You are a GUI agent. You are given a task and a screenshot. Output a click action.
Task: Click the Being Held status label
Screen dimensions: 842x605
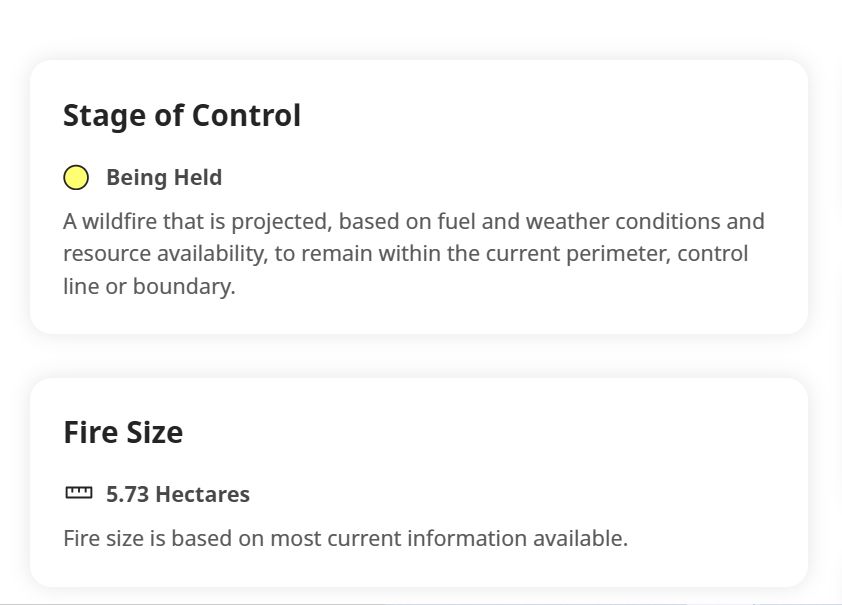pyautogui.click(x=164, y=178)
